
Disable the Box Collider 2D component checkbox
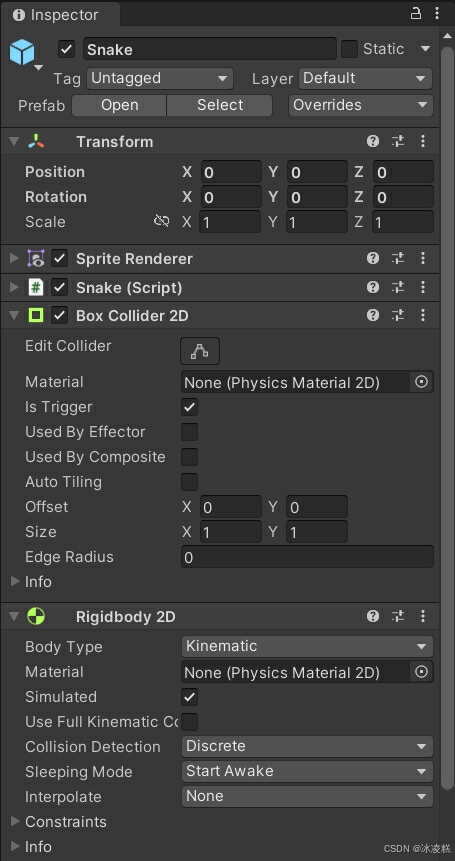pyautogui.click(x=59, y=315)
